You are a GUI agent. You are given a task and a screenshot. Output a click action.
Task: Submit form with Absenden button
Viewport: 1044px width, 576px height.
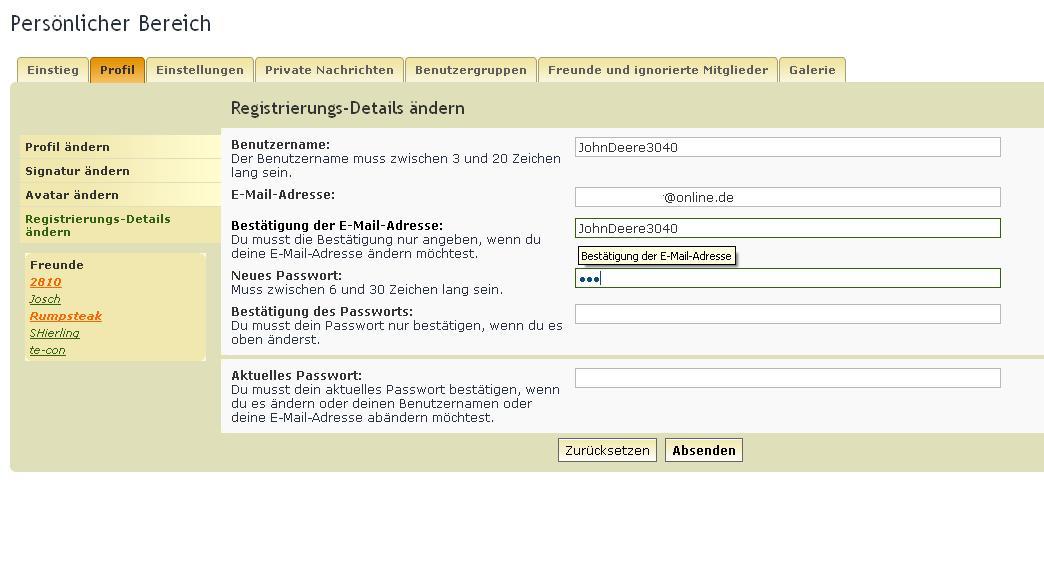[703, 451]
